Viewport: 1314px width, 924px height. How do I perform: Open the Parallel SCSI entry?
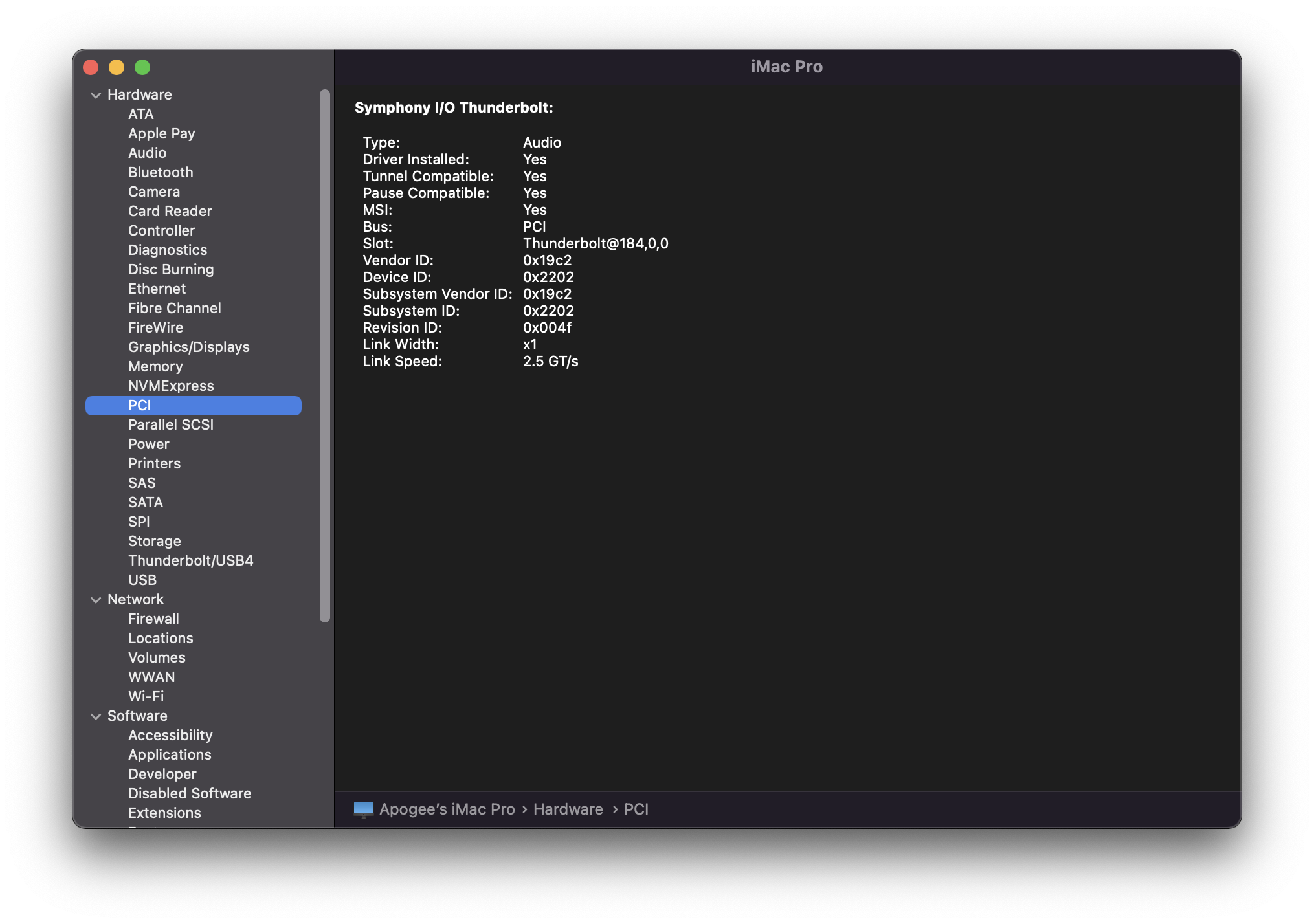(171, 425)
